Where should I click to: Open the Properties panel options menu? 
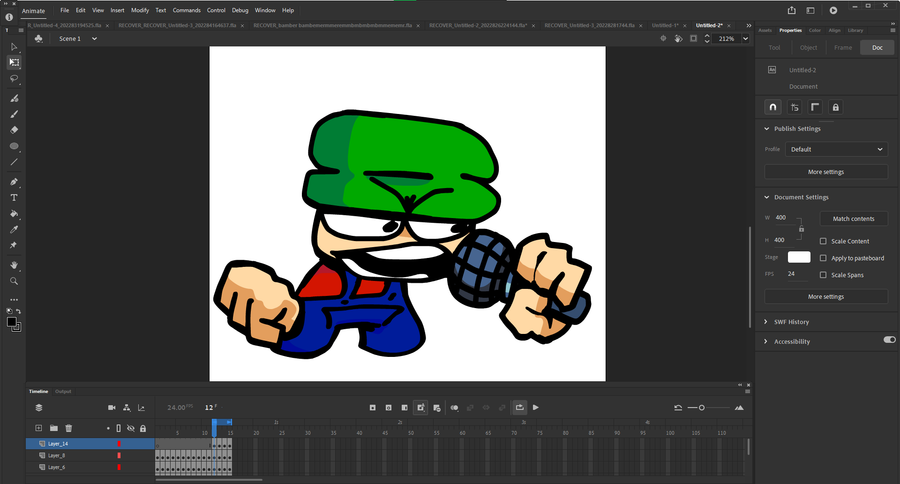pos(893,30)
